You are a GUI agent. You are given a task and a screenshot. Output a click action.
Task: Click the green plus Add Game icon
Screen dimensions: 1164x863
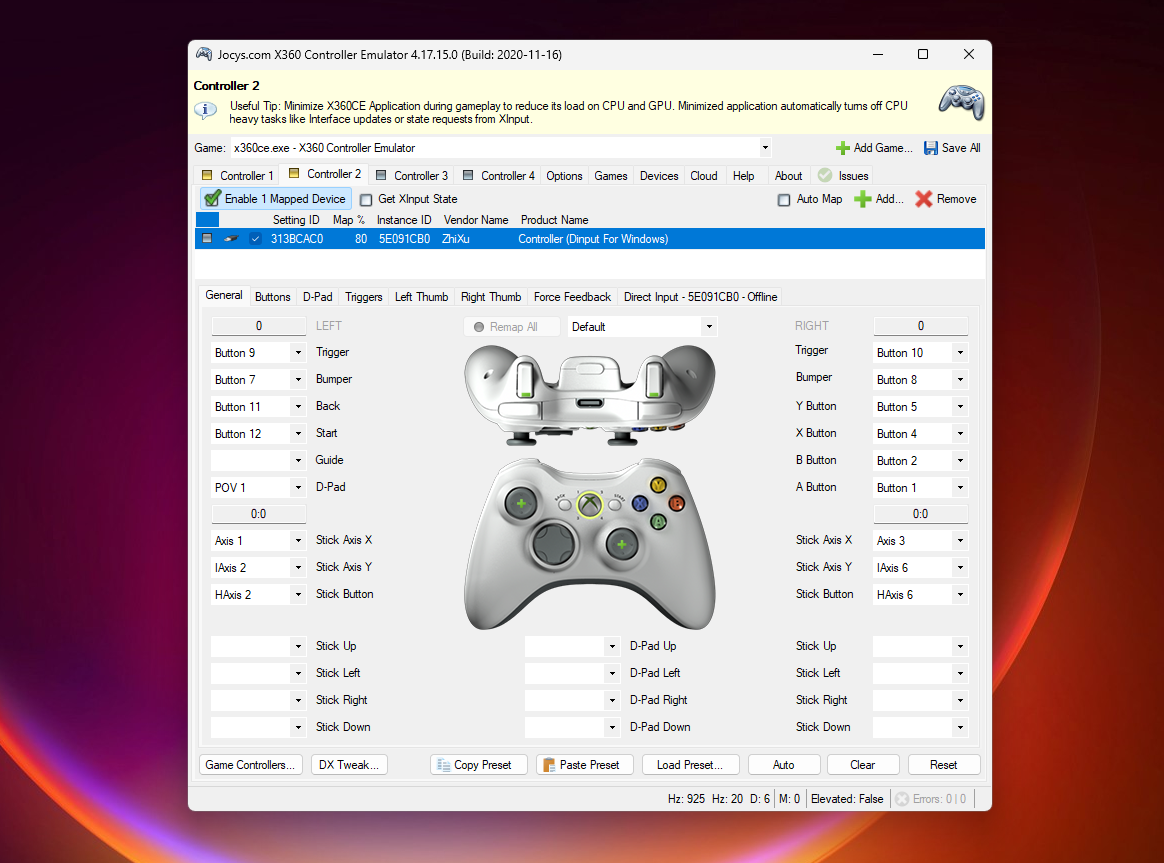tap(843, 148)
